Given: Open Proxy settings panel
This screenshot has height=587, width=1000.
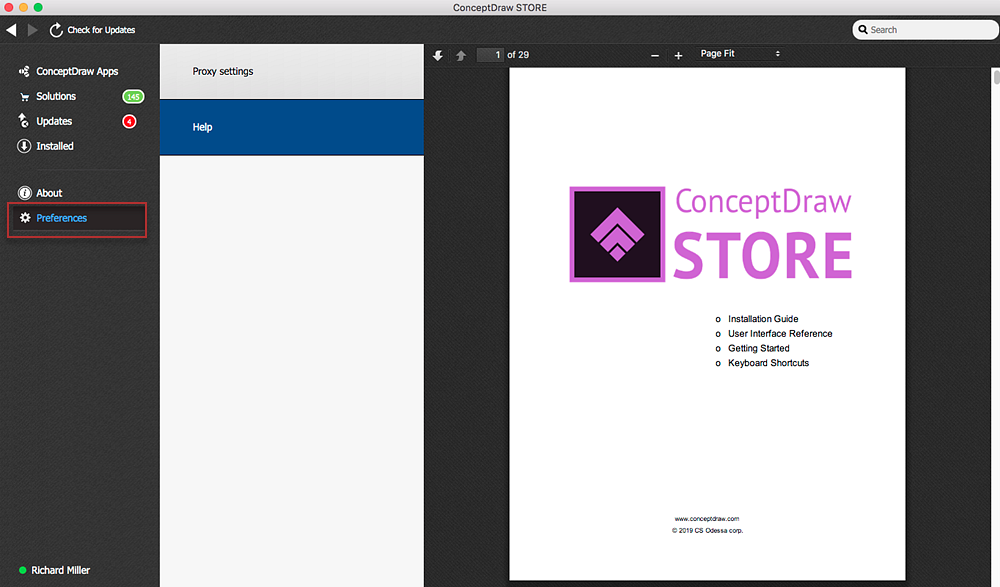Looking at the screenshot, I should point(291,71).
